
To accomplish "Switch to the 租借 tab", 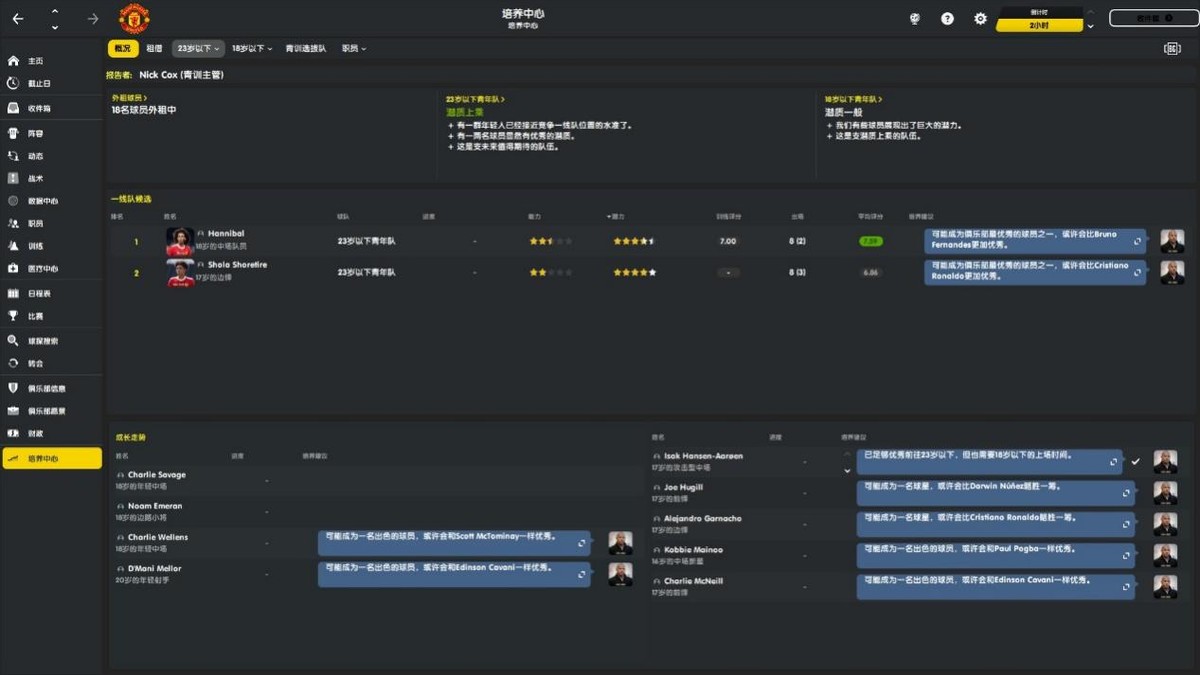I will (154, 49).
